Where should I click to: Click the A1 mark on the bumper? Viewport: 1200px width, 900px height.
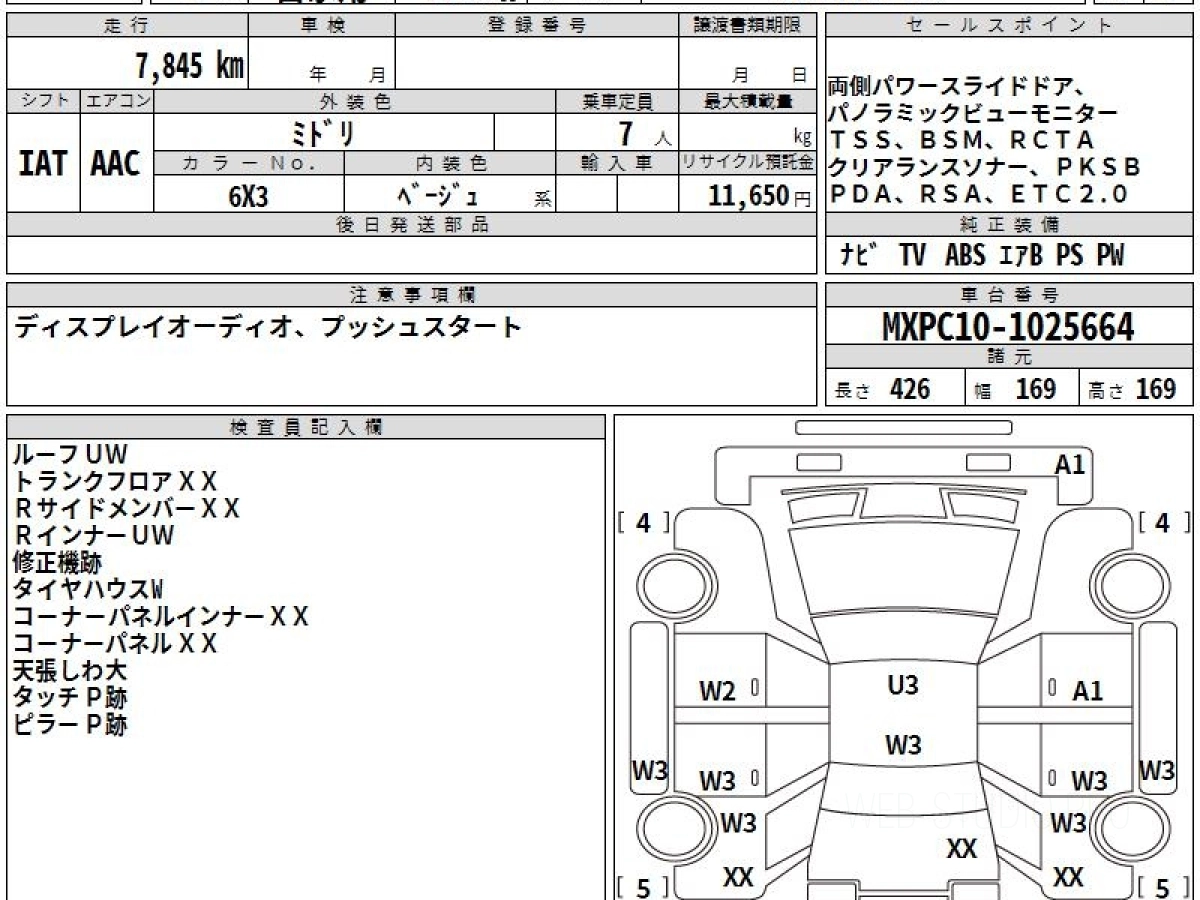point(1070,464)
